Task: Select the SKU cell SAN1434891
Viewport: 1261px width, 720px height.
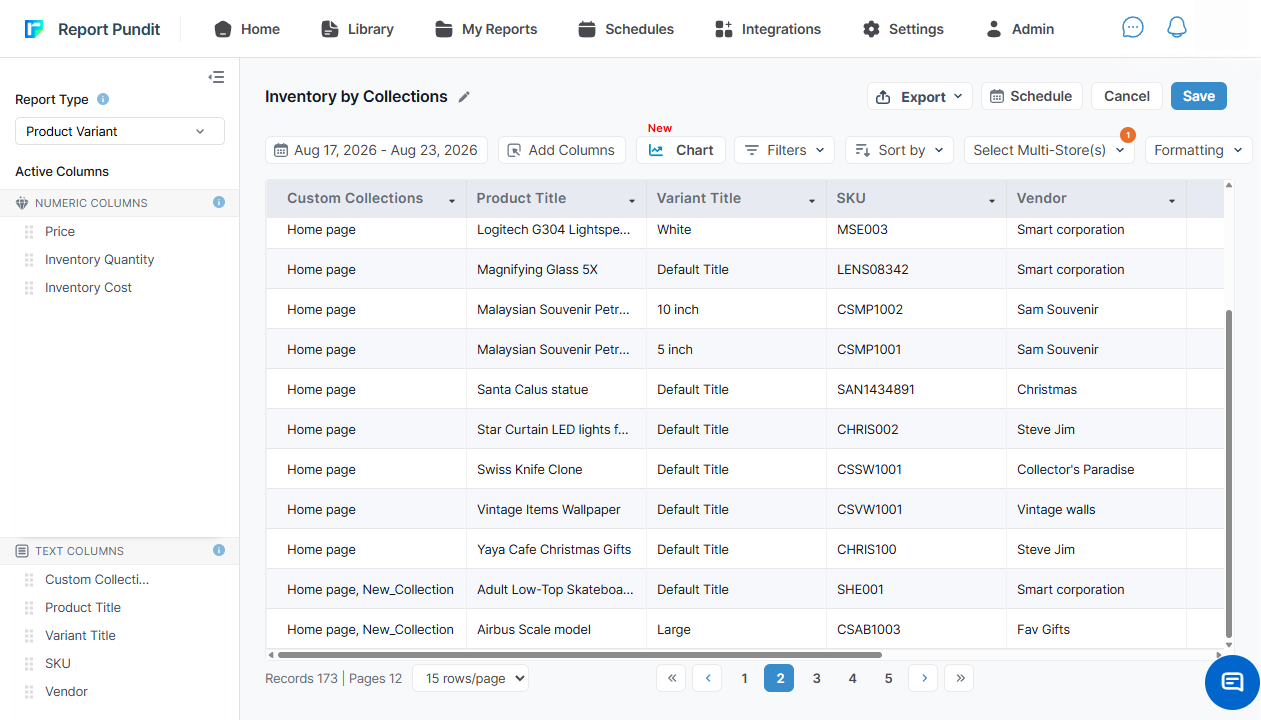Action: pos(916,389)
